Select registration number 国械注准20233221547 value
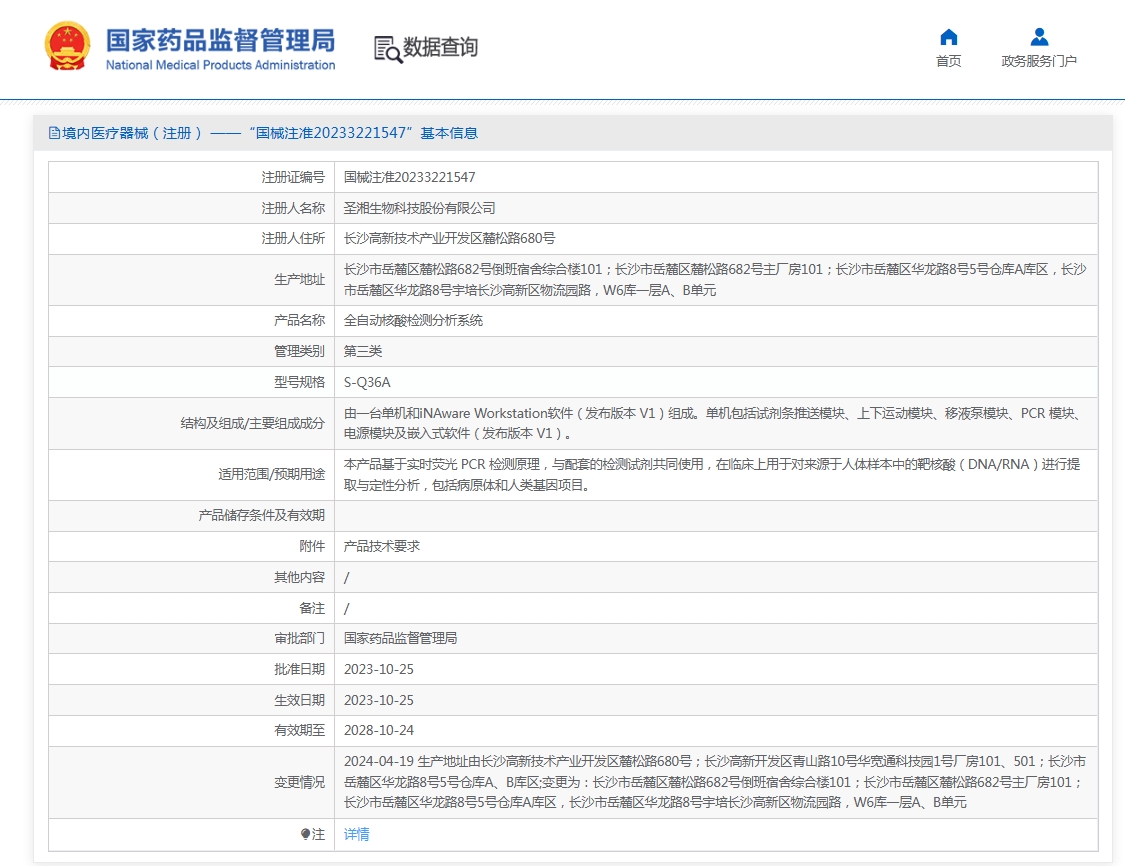The image size is (1125, 866). tap(410, 177)
